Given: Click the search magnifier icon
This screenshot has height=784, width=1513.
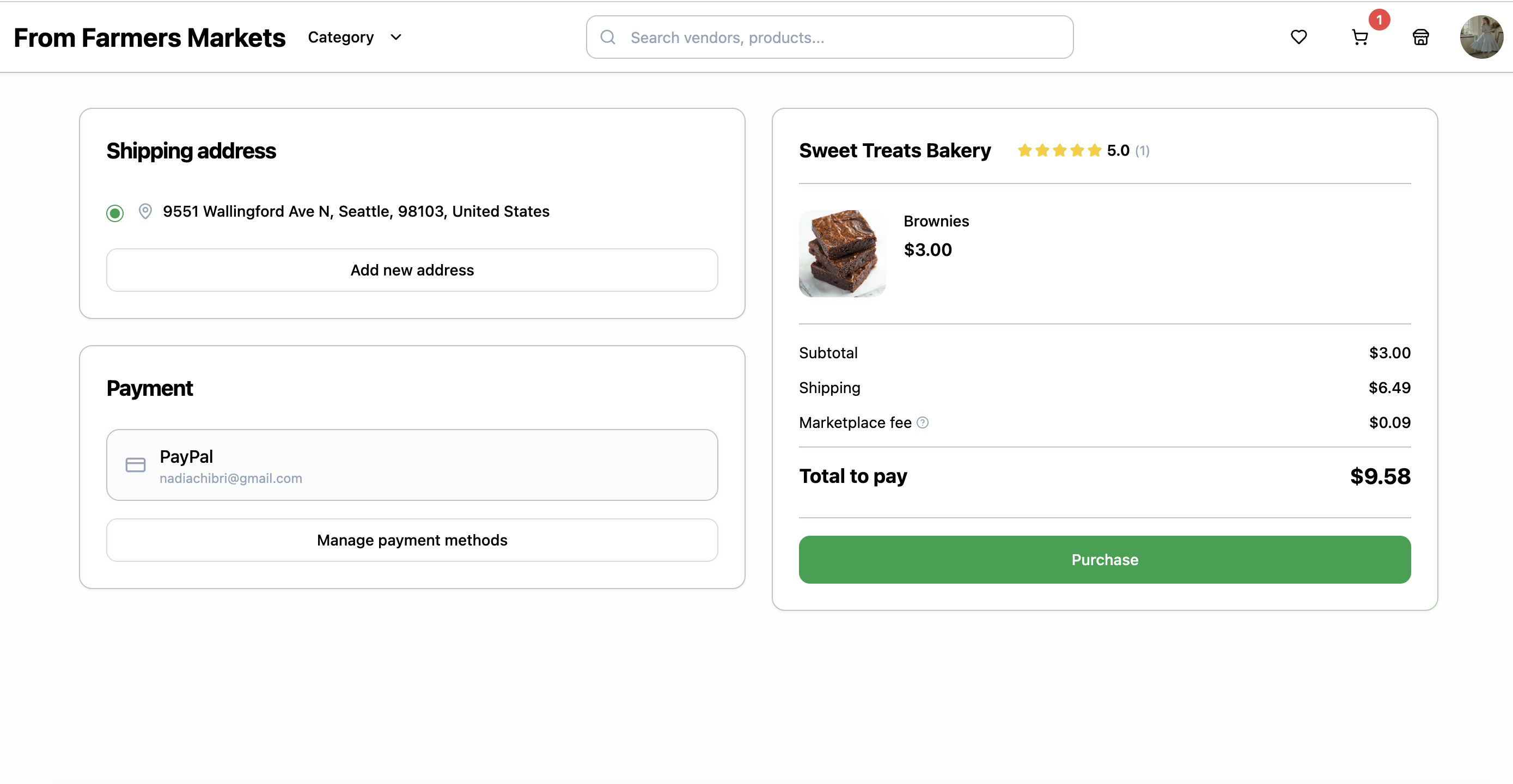Looking at the screenshot, I should point(608,38).
